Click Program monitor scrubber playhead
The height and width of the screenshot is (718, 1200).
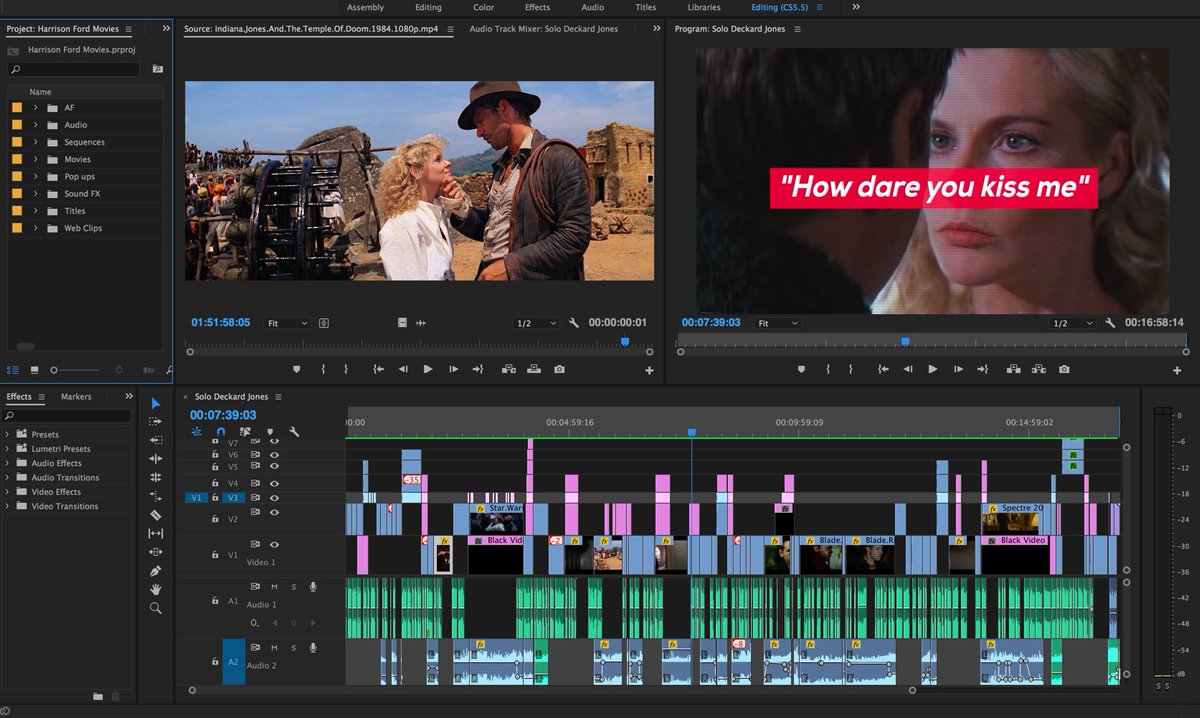pos(905,341)
